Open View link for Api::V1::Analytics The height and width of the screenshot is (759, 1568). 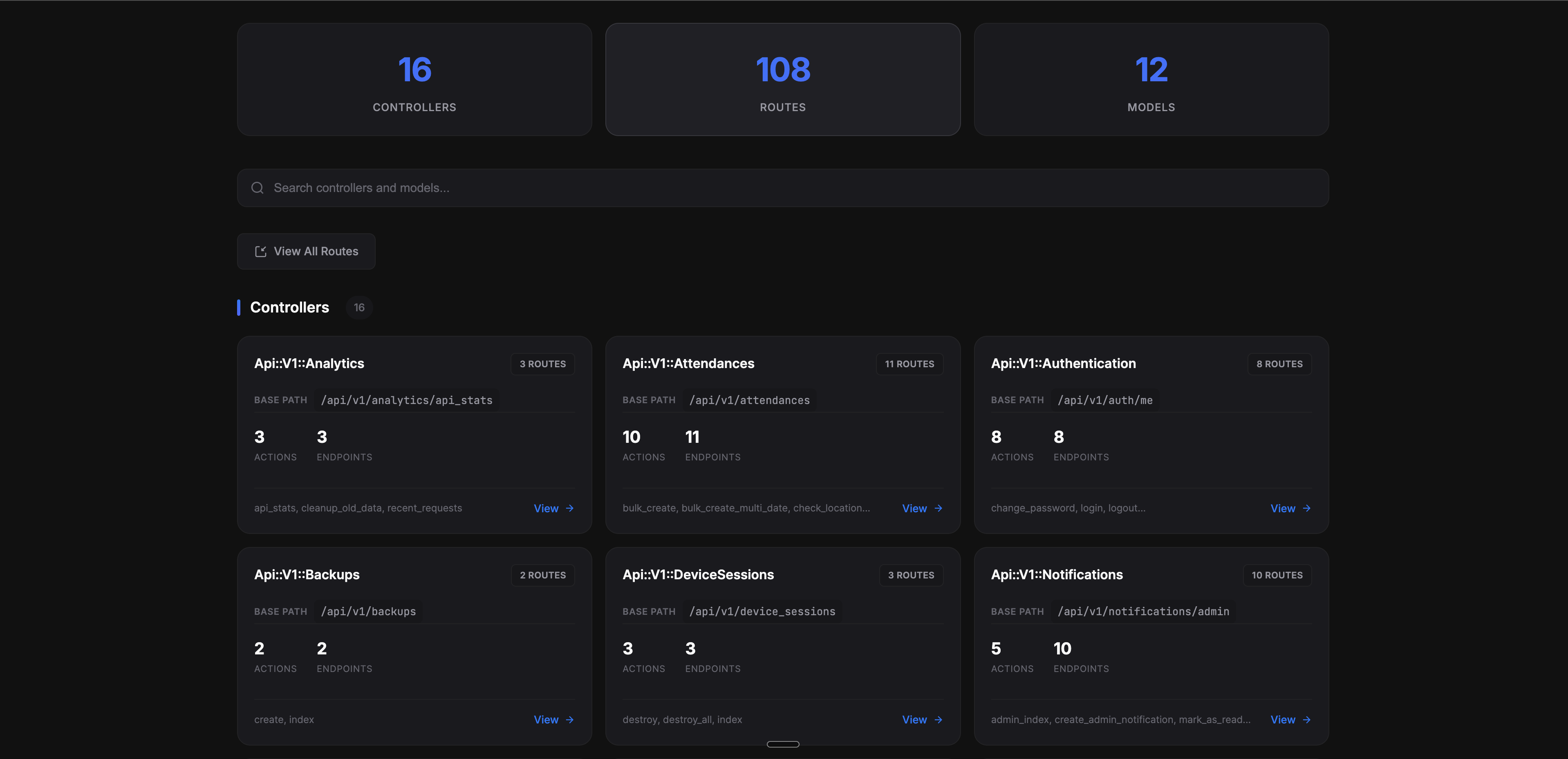click(x=554, y=509)
